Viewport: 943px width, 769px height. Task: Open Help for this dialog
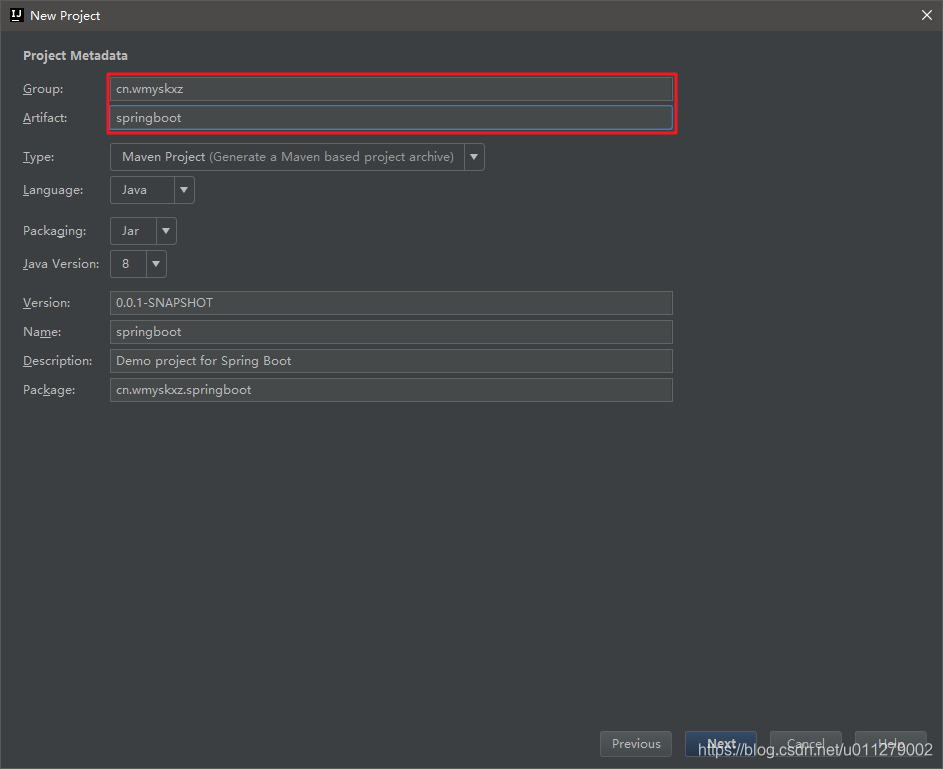890,744
